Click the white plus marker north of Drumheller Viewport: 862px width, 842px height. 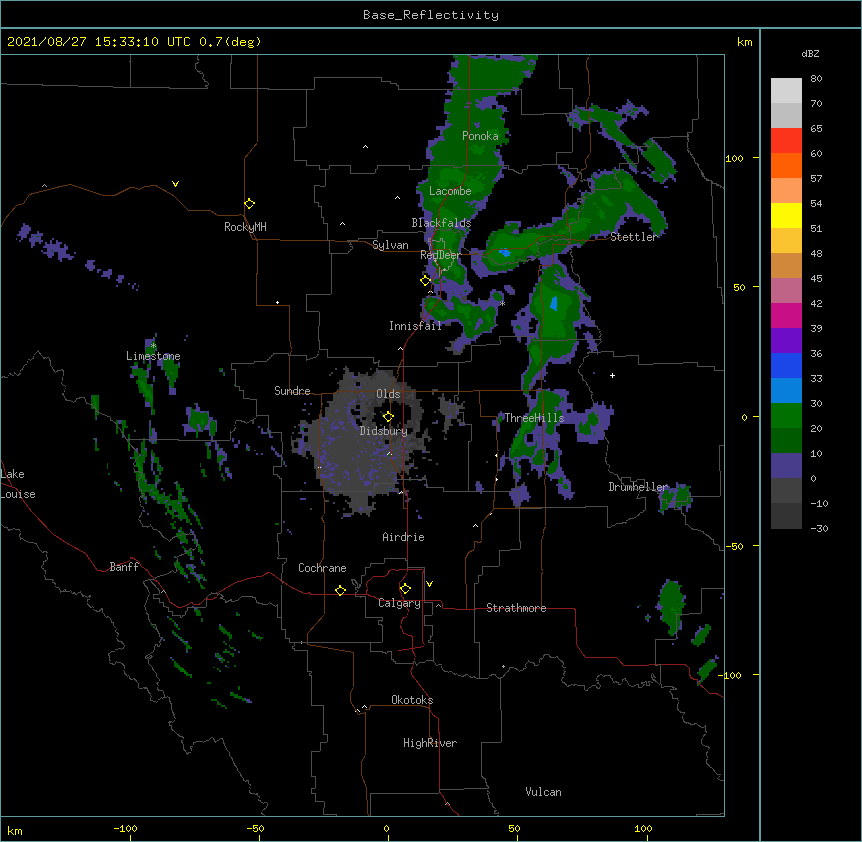tap(612, 375)
